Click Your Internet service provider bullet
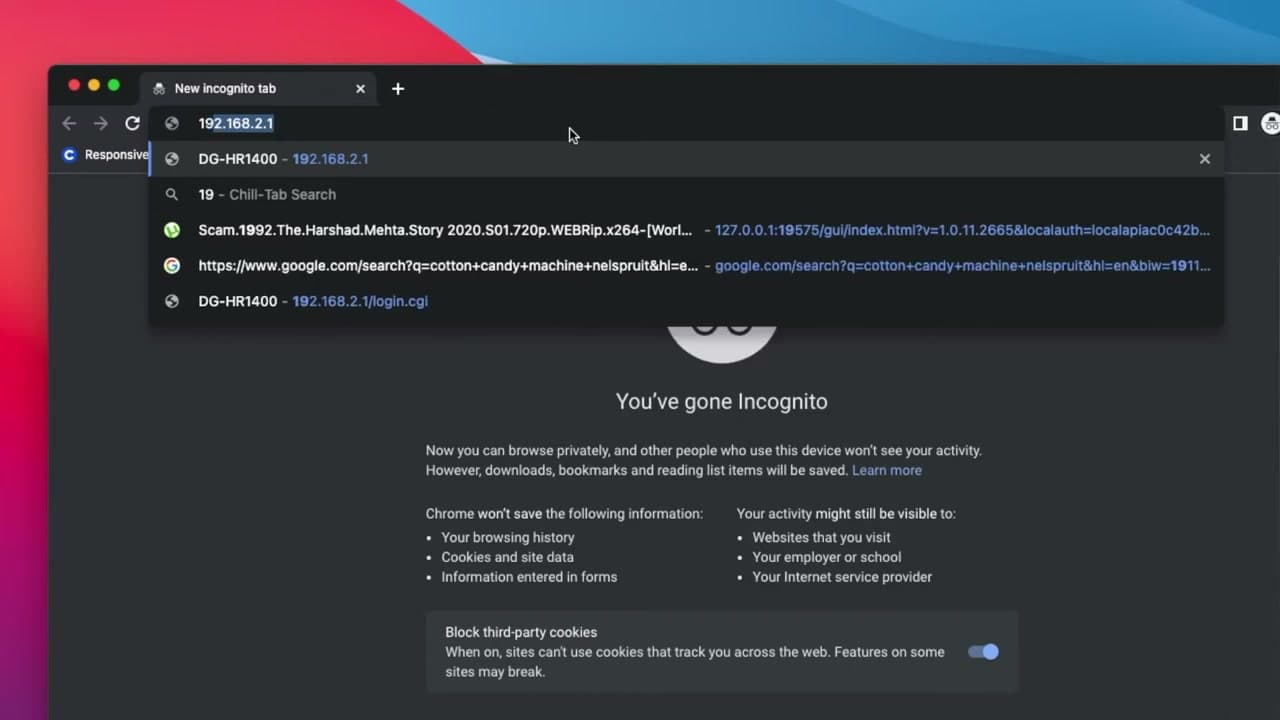This screenshot has height=720, width=1280. (x=842, y=577)
